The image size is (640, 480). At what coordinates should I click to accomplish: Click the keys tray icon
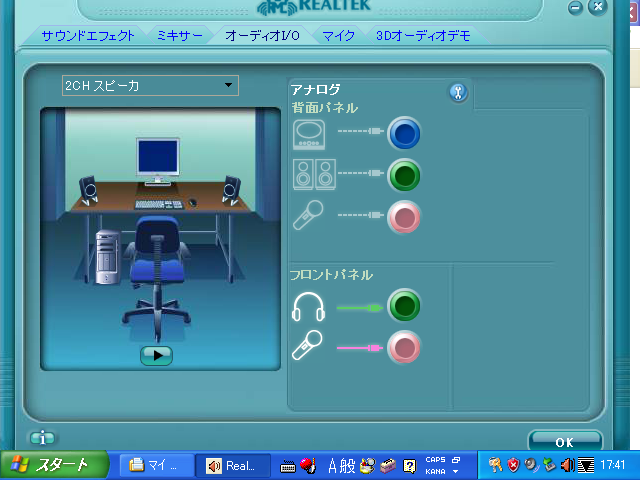[496, 465]
